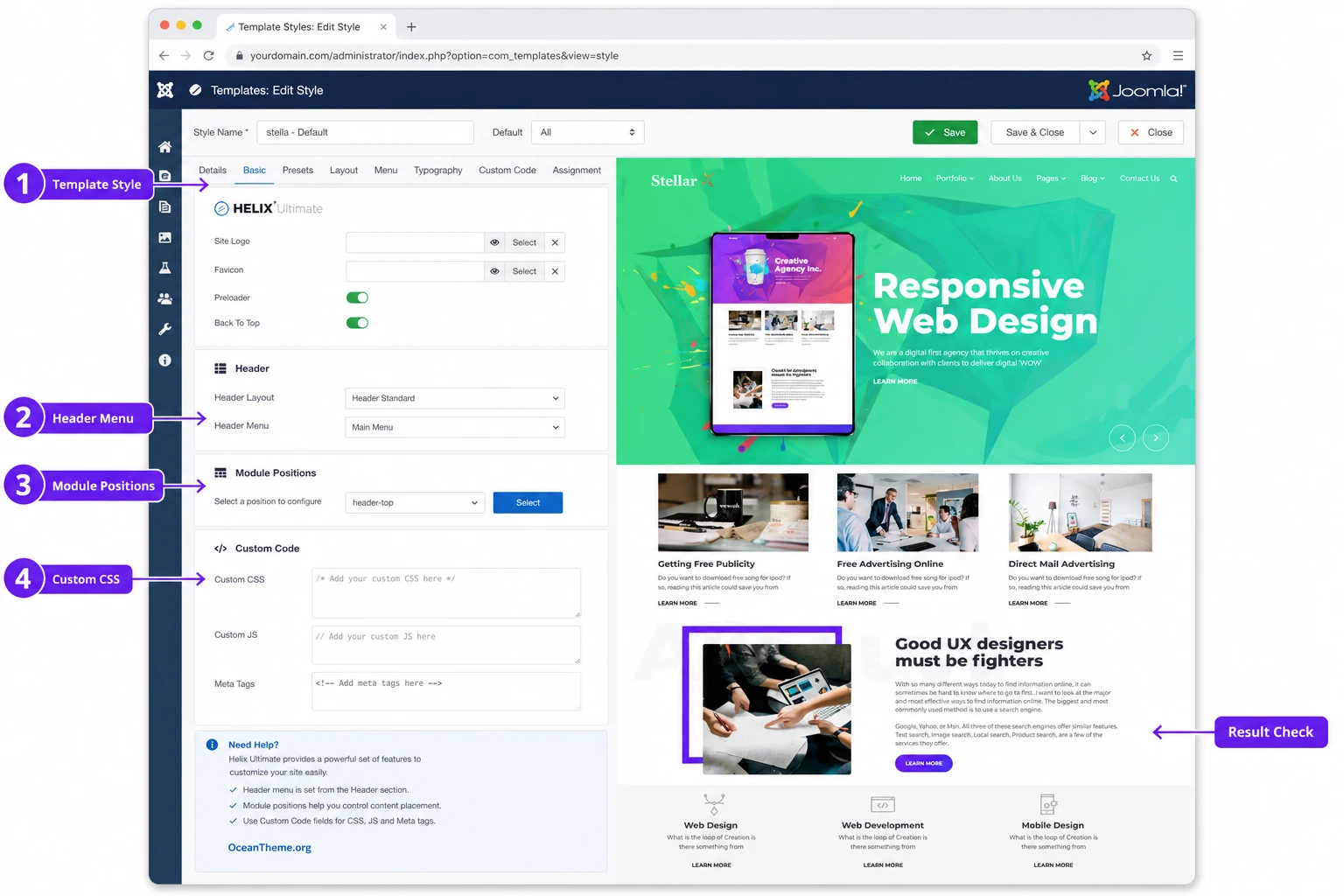Click the browser forward arrow
This screenshot has height=896, width=1344.
point(185,55)
